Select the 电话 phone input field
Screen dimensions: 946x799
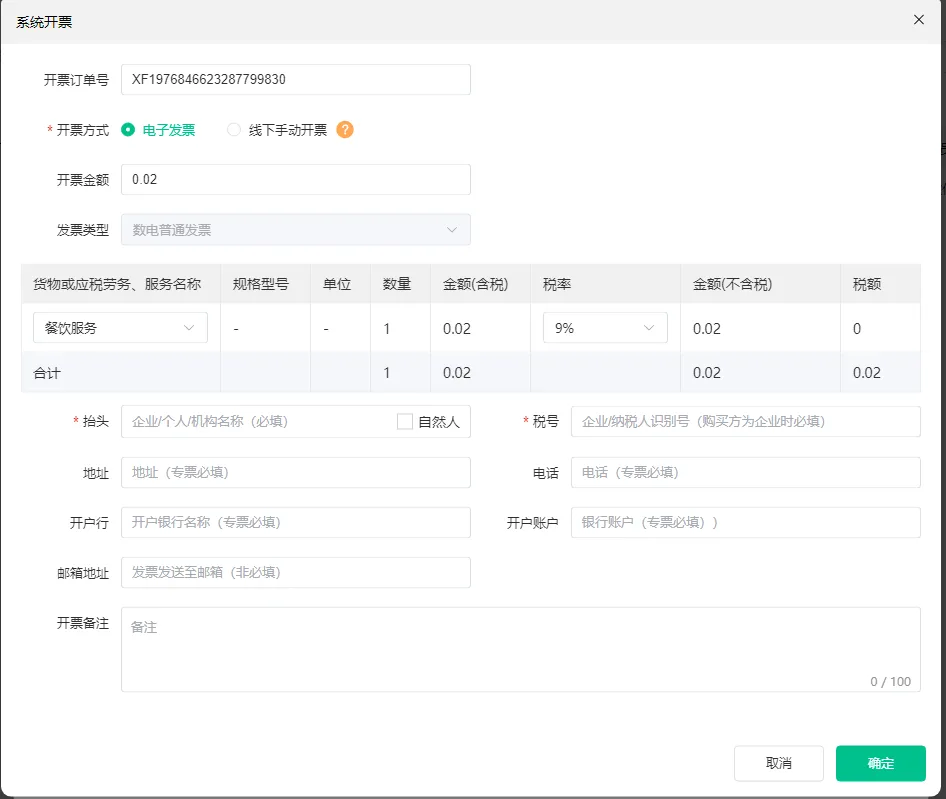coord(745,472)
